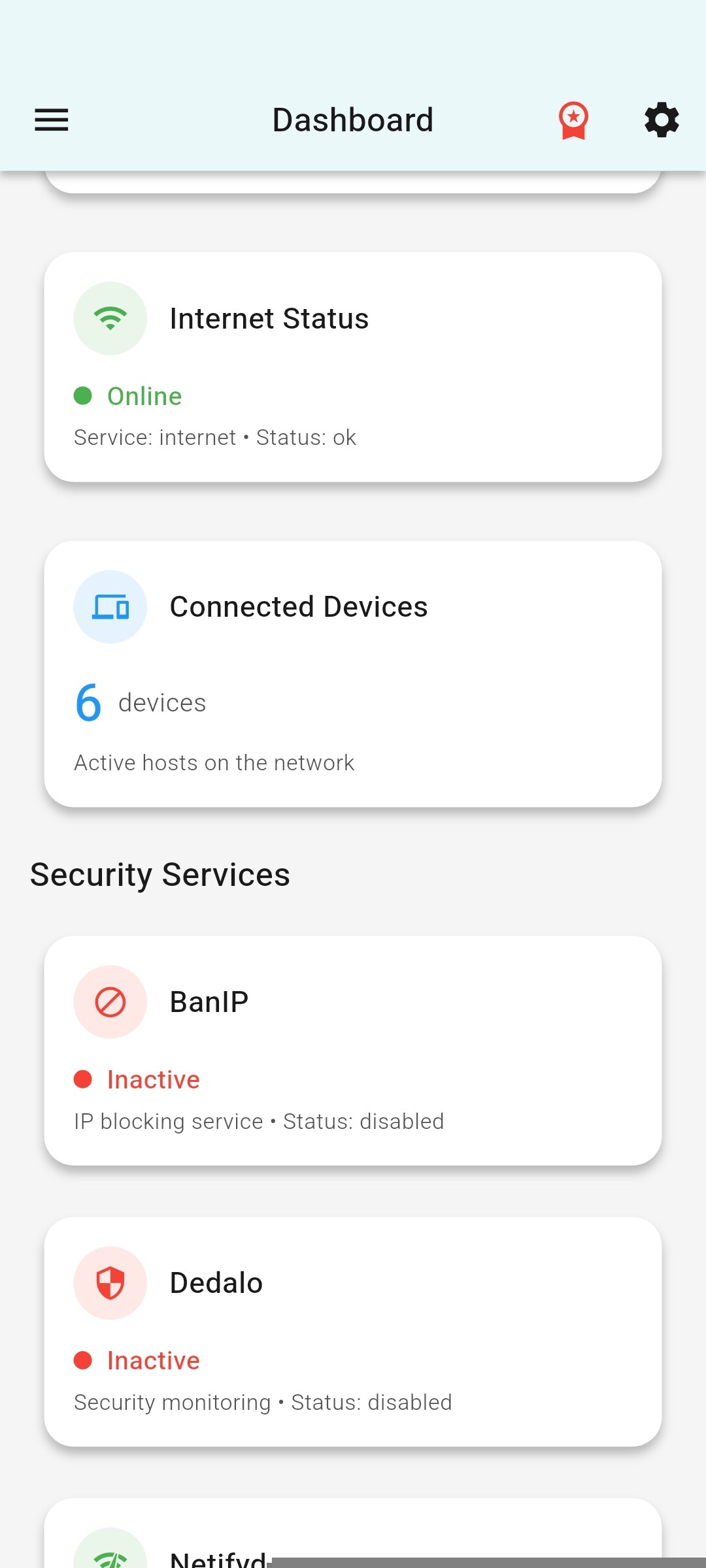
Task: Tap the blue Connected Devices icon
Action: (110, 607)
